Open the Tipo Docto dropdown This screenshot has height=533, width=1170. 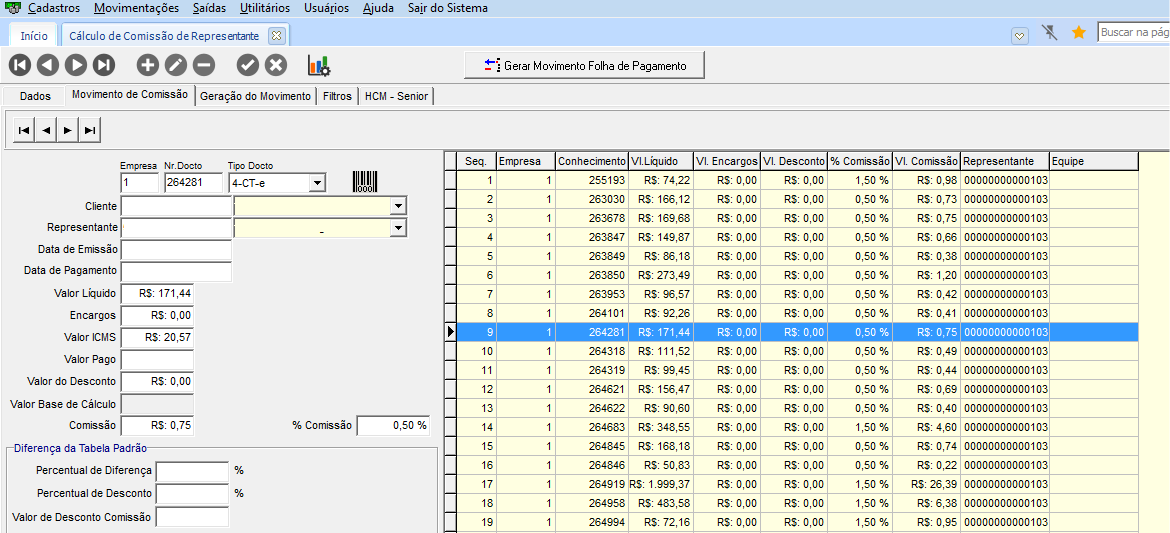coord(317,183)
